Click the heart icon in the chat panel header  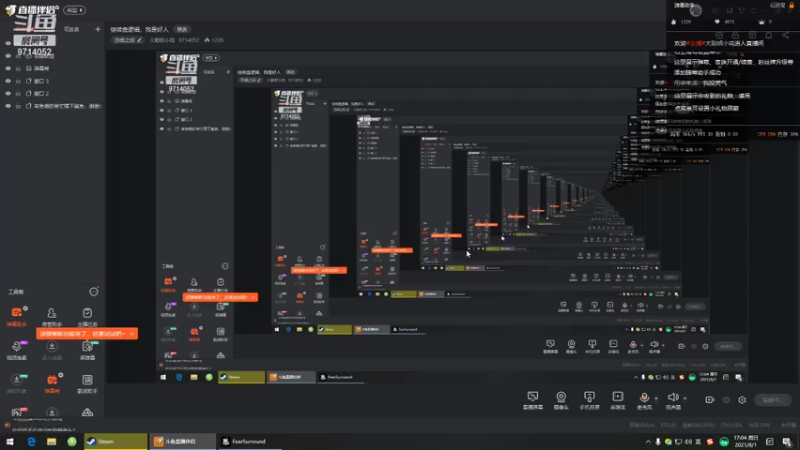717,21
